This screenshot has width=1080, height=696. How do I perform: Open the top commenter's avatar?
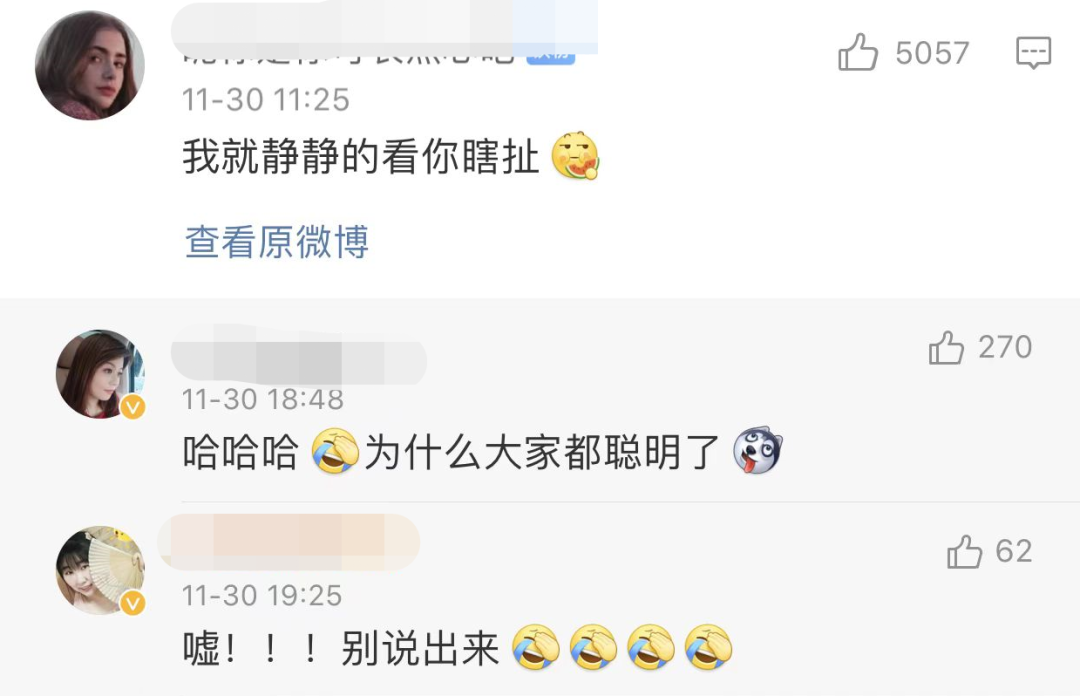point(90,66)
